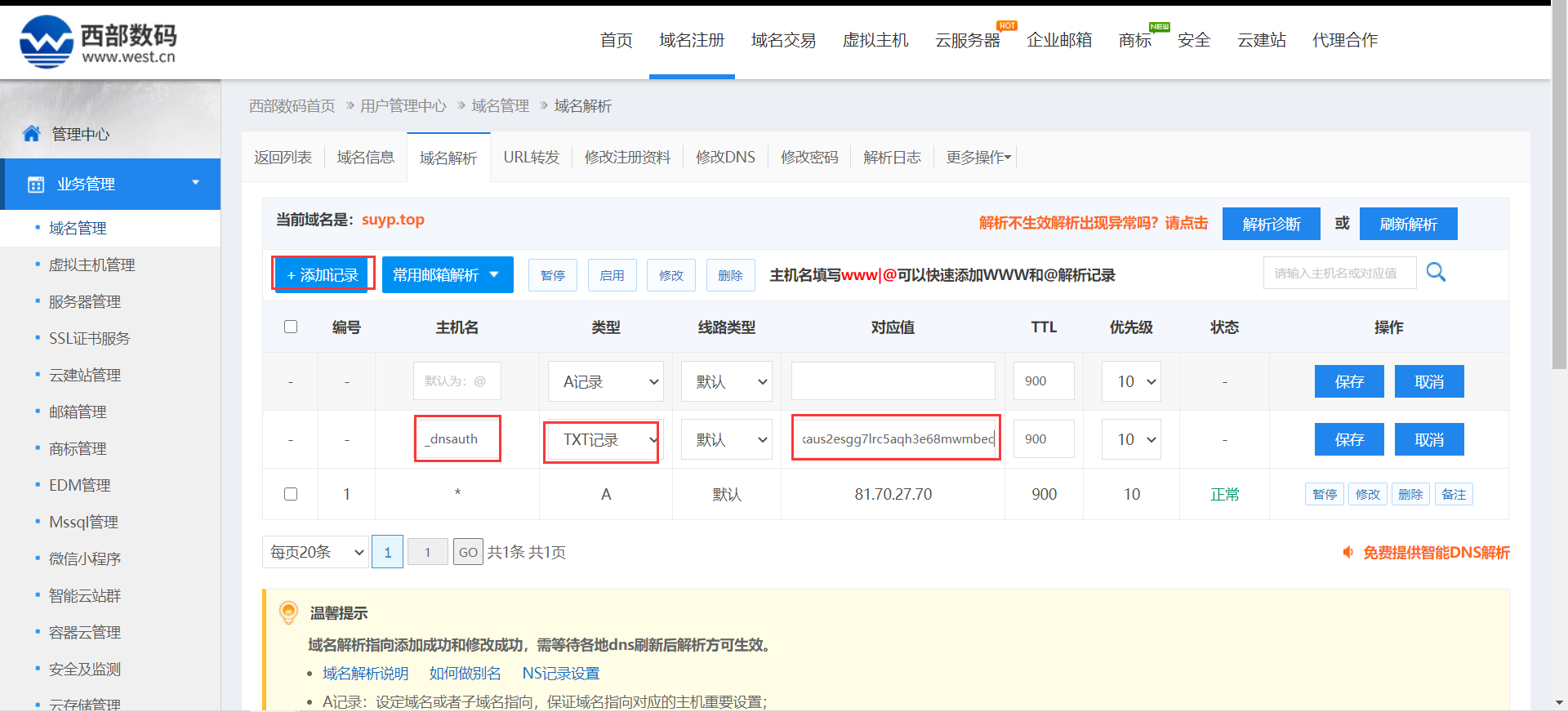Image resolution: width=1568 pixels, height=712 pixels.
Task: Open 代理合作 in the top navigation
Action: 1345,40
